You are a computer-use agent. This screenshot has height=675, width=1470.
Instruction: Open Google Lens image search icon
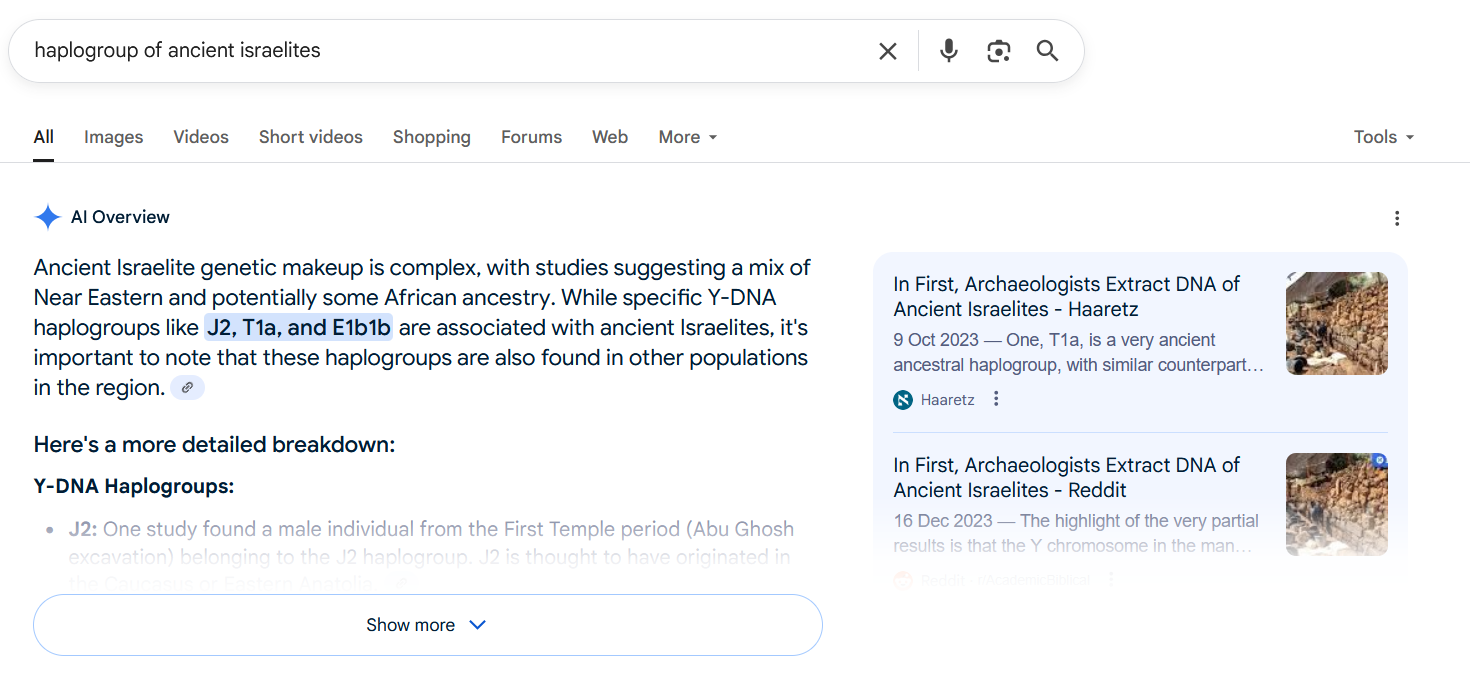[998, 51]
